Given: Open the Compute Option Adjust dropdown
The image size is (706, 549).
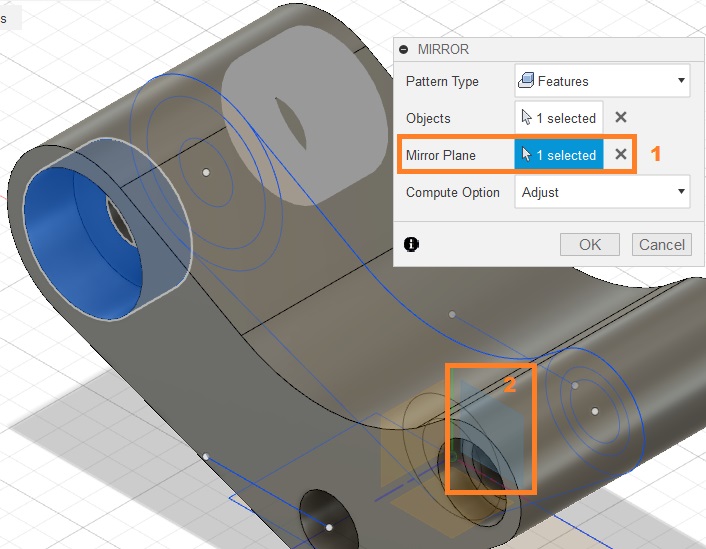Looking at the screenshot, I should pos(602,192).
